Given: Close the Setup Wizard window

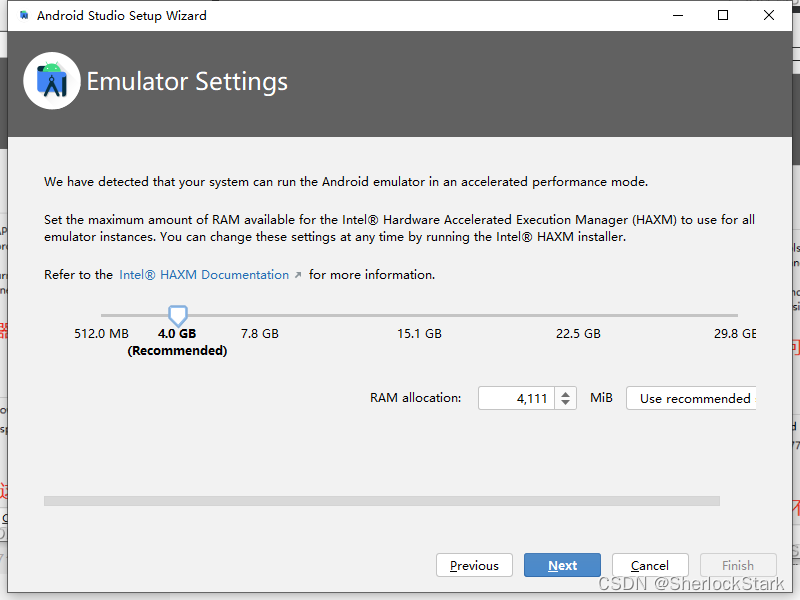Looking at the screenshot, I should click(x=769, y=15).
